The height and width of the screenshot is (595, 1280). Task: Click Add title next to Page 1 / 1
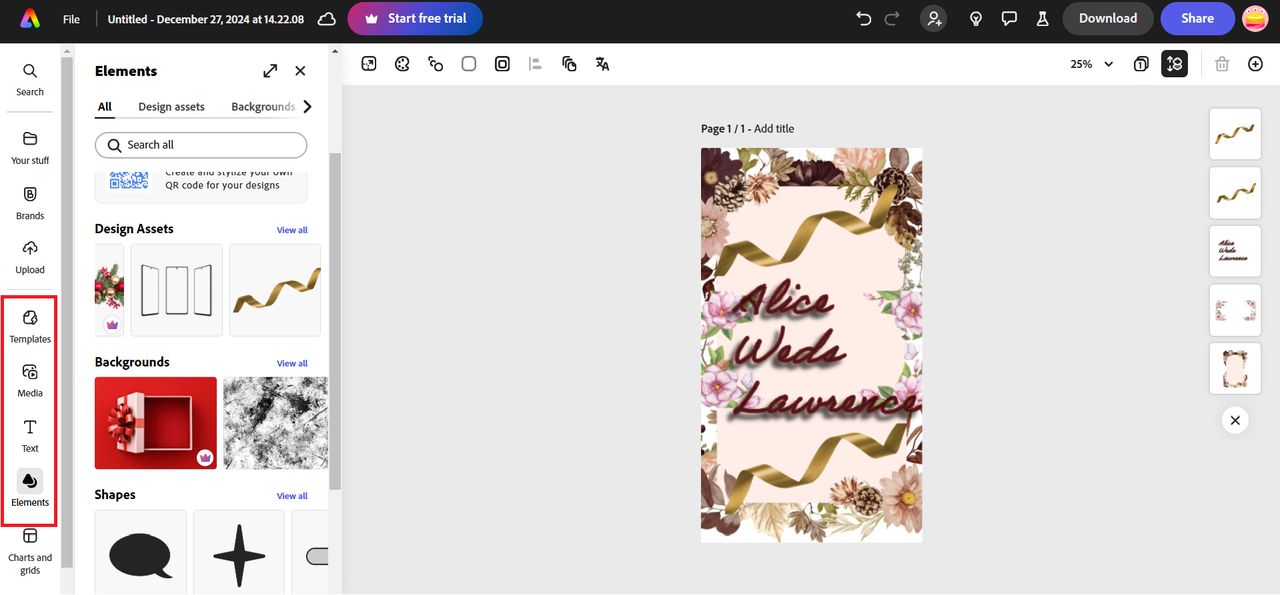point(774,129)
